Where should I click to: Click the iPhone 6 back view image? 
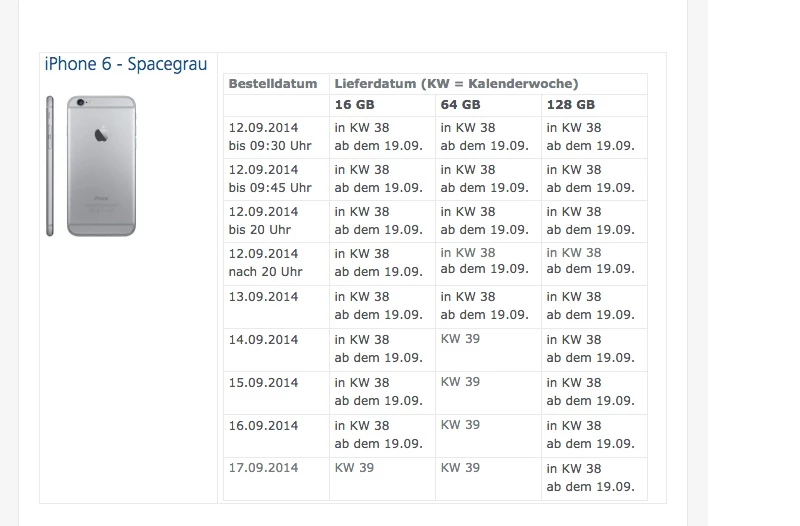pos(102,166)
